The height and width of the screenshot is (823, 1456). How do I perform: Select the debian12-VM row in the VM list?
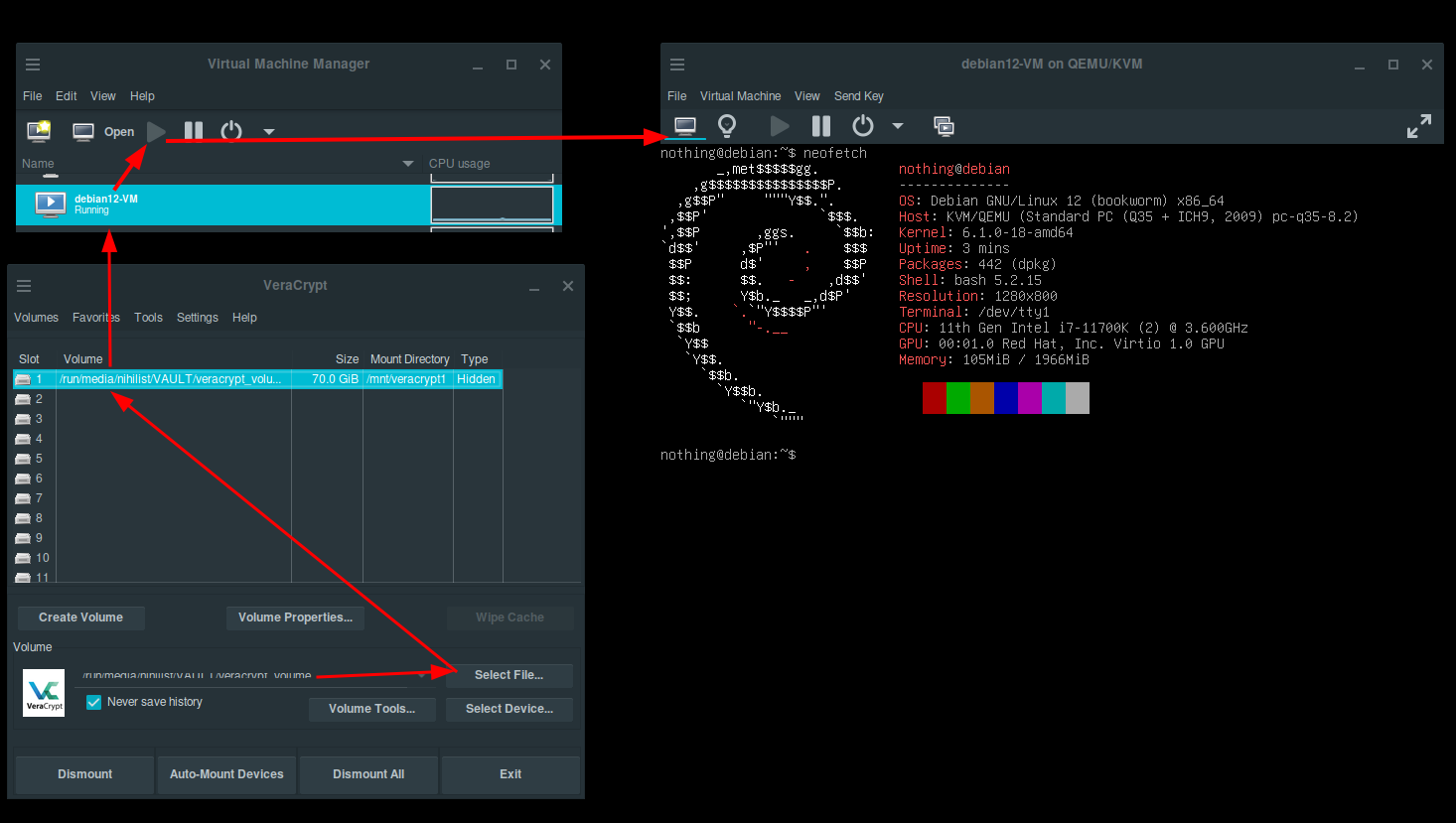click(288, 205)
